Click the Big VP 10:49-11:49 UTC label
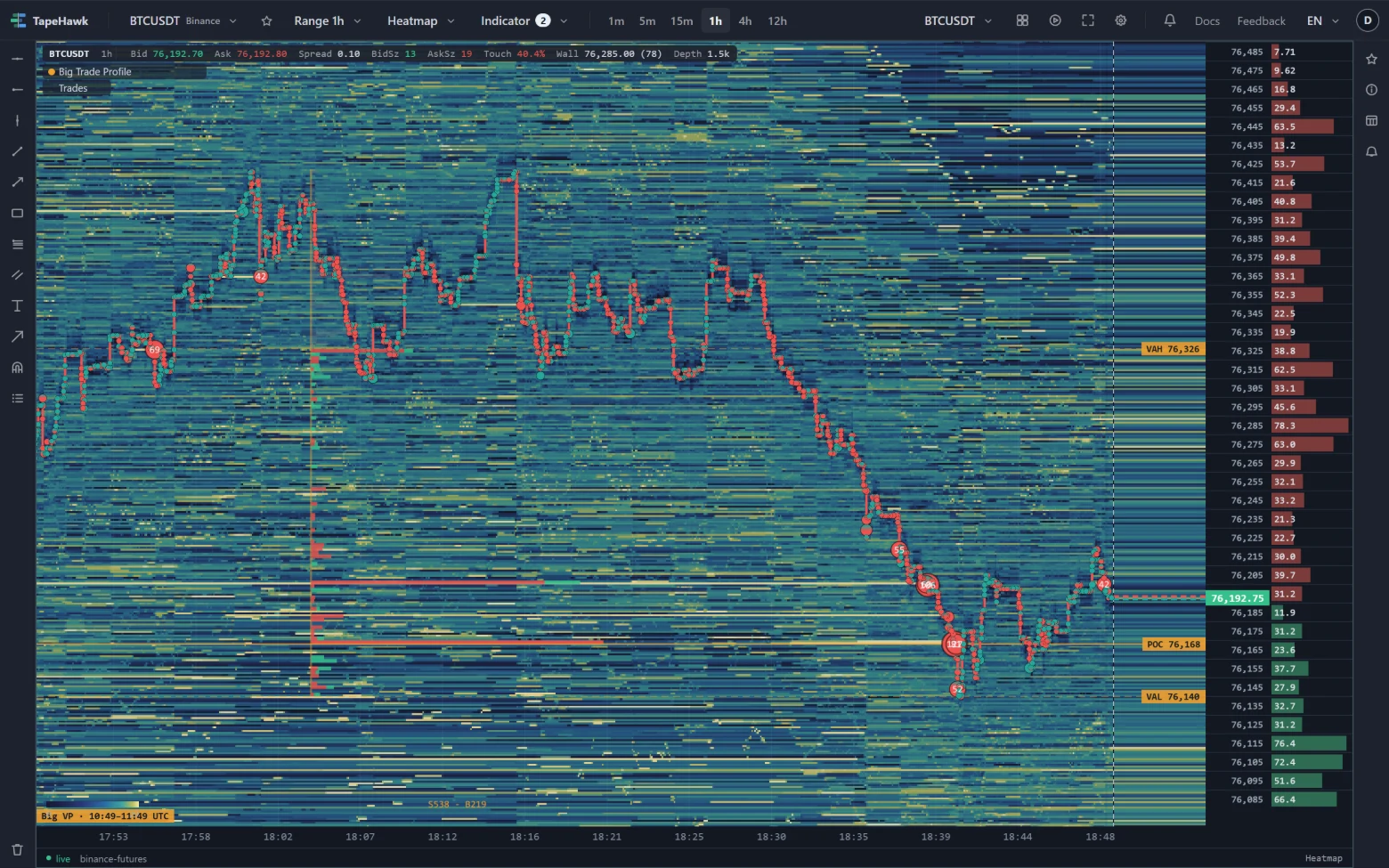Screen dimensions: 1389x868 tap(105, 816)
